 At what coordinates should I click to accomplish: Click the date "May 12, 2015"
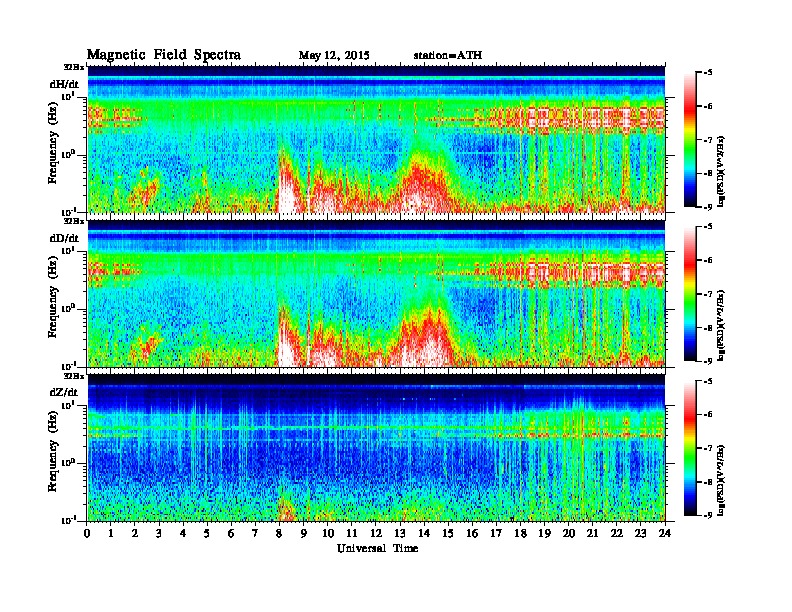point(334,56)
